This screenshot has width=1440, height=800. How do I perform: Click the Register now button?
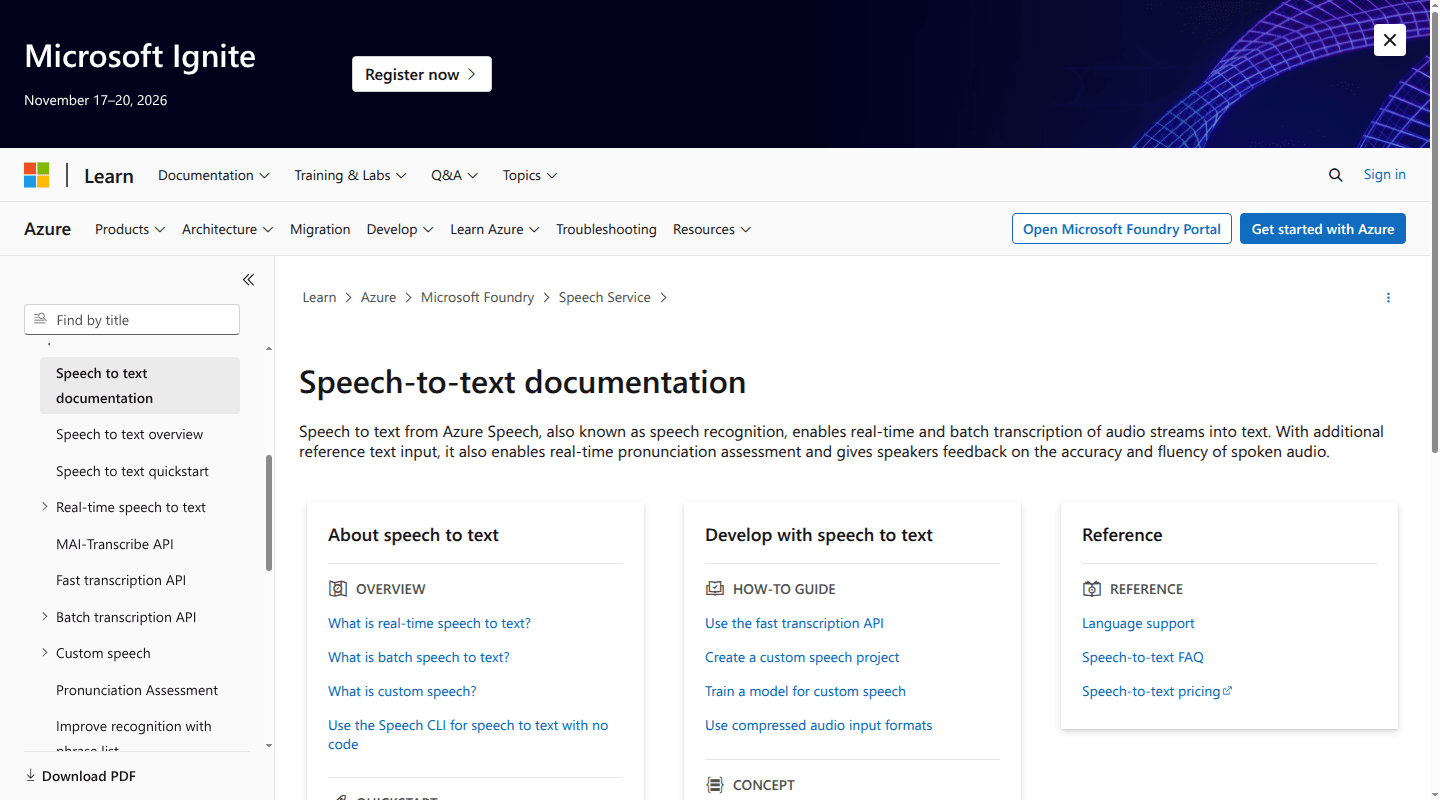point(422,74)
